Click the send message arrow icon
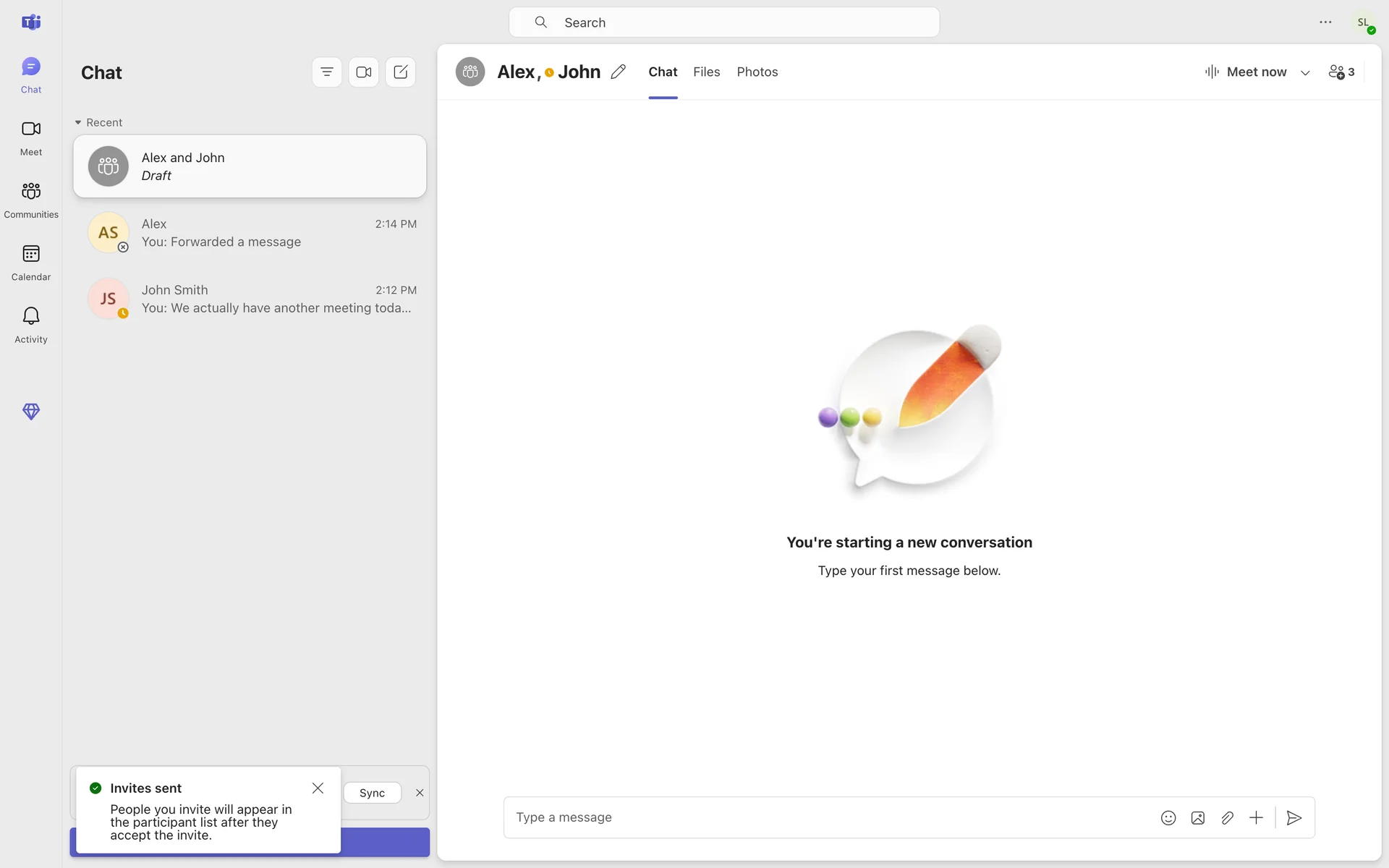The image size is (1389, 868). [x=1294, y=817]
